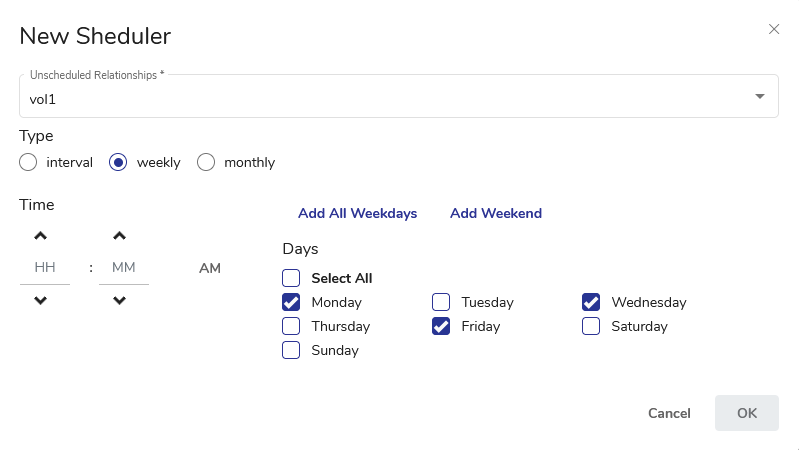Enable the Tuesday checkbox
The width and height of the screenshot is (799, 450).
[441, 302]
